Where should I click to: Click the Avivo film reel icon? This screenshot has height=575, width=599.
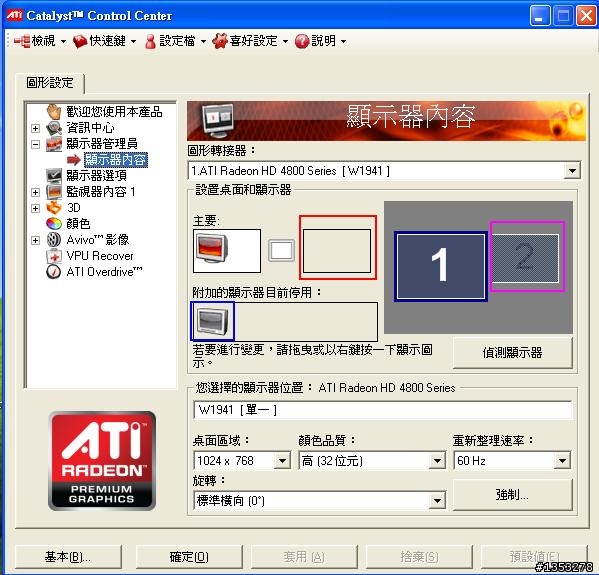coord(54,240)
